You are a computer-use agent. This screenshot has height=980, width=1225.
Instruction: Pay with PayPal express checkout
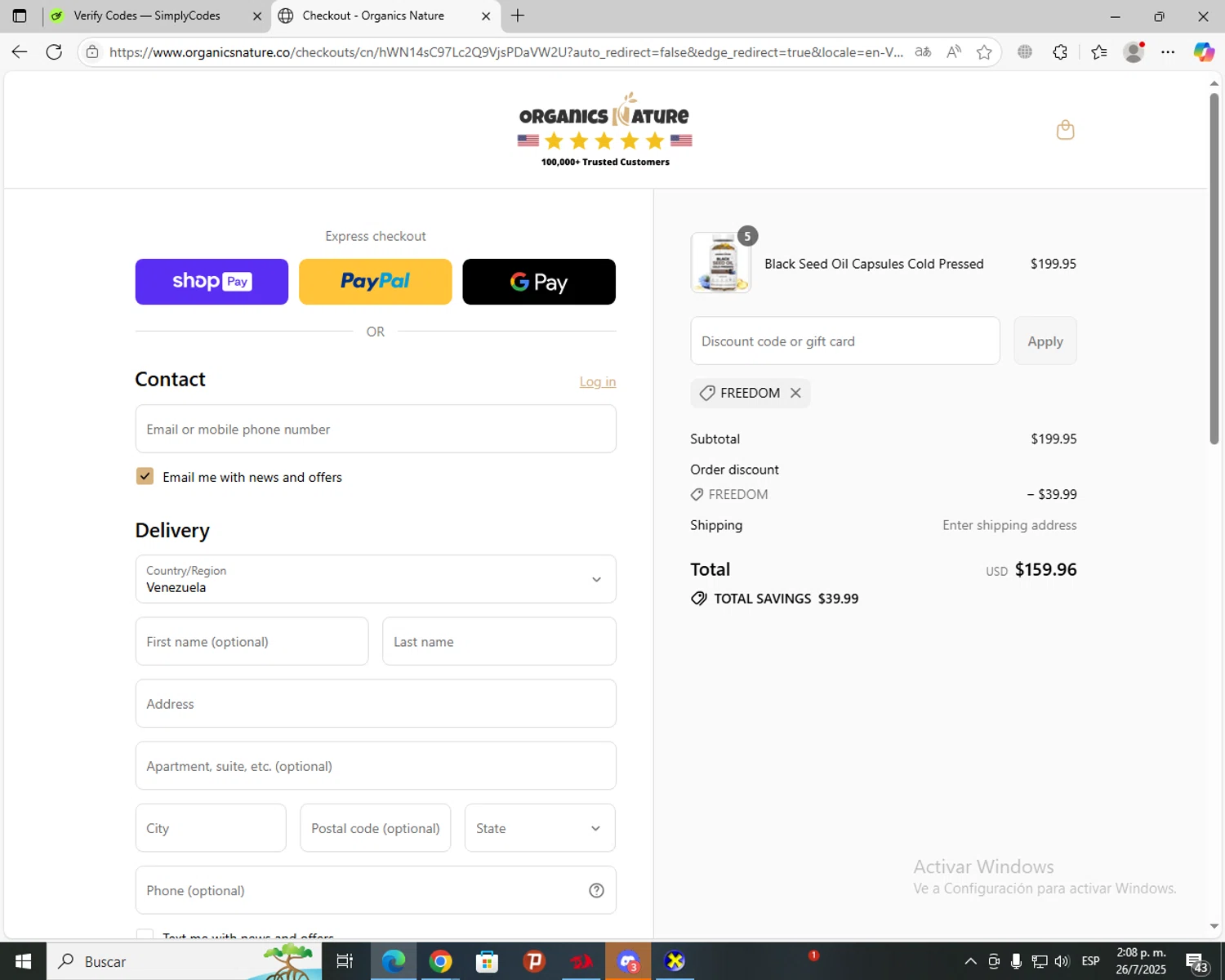point(375,282)
